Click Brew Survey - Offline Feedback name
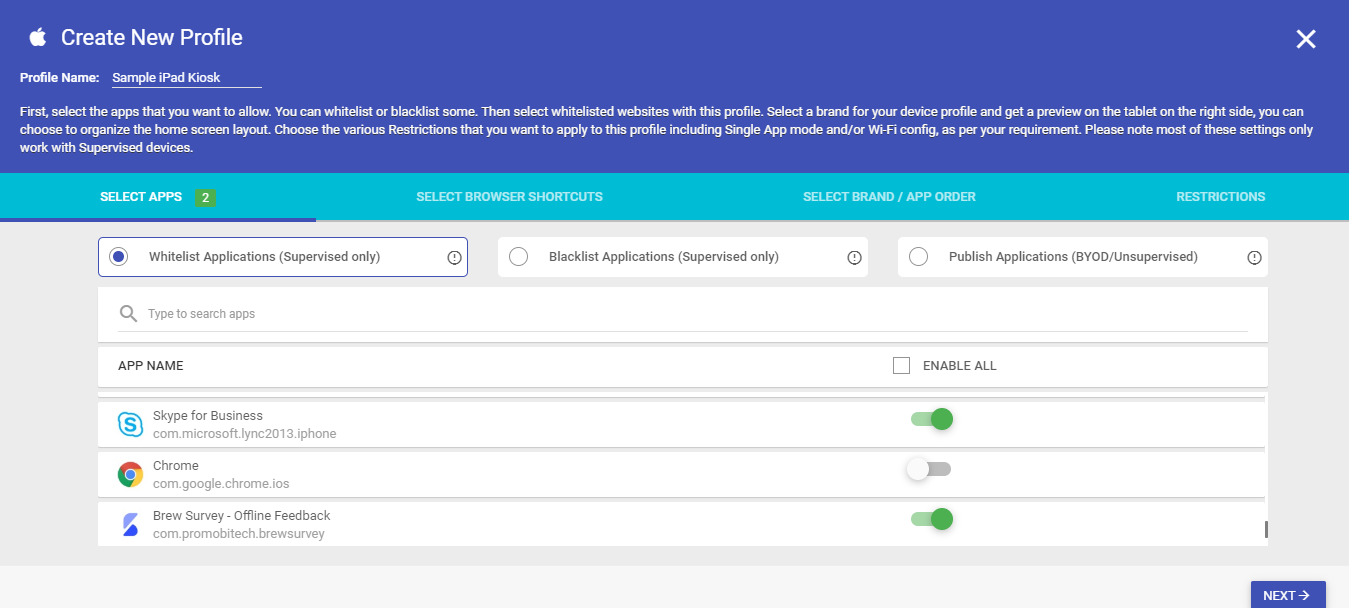Image resolution: width=1349 pixels, height=608 pixels. (x=241, y=516)
